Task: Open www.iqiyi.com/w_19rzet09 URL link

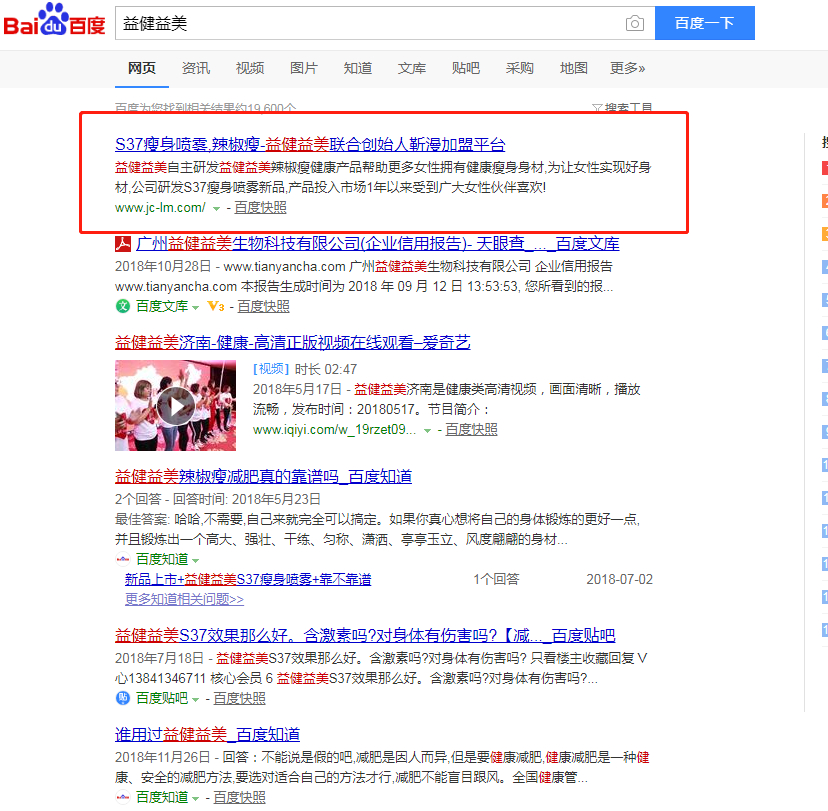Action: [x=334, y=429]
